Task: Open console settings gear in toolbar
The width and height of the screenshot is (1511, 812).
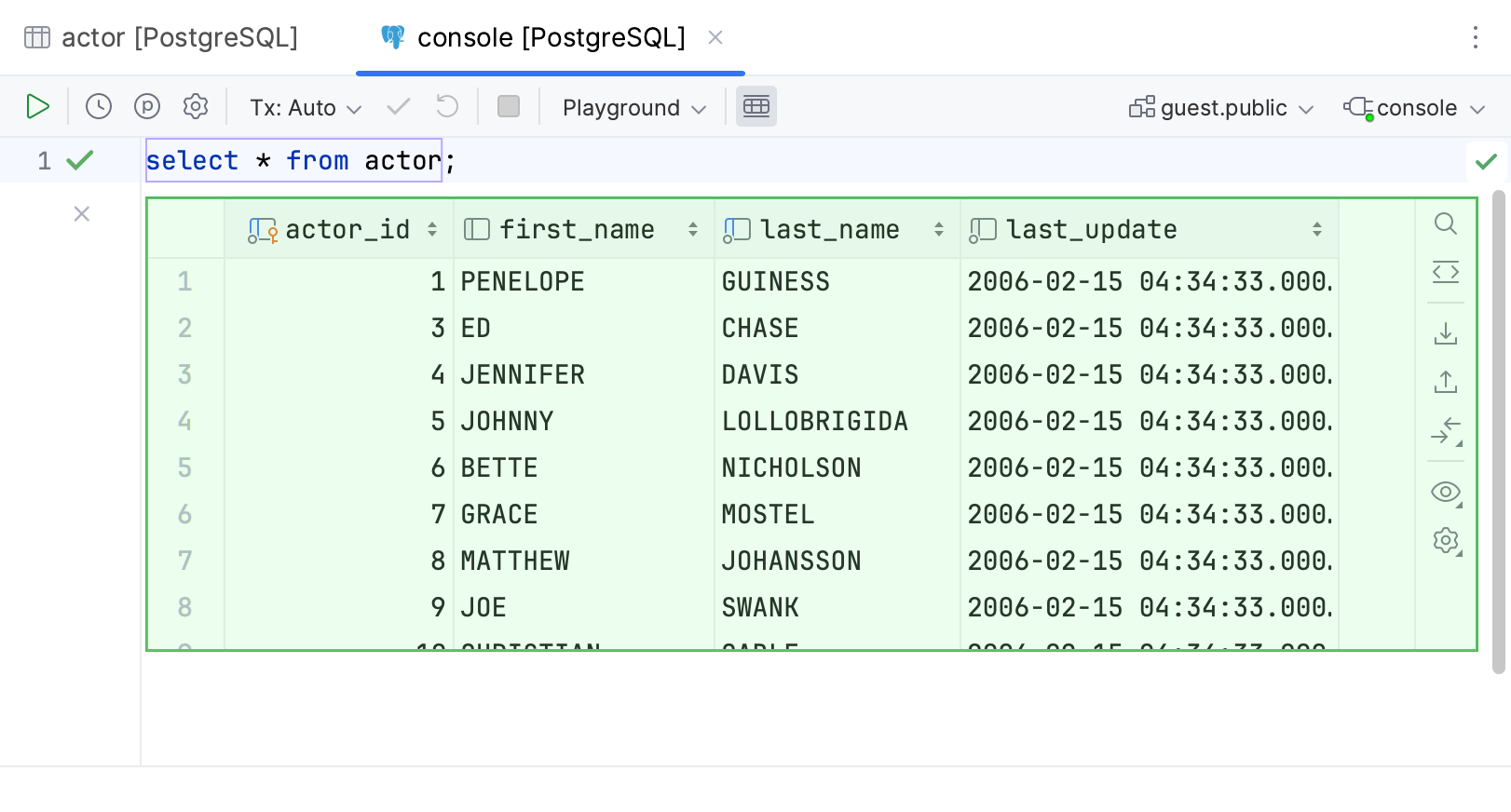Action: (196, 107)
